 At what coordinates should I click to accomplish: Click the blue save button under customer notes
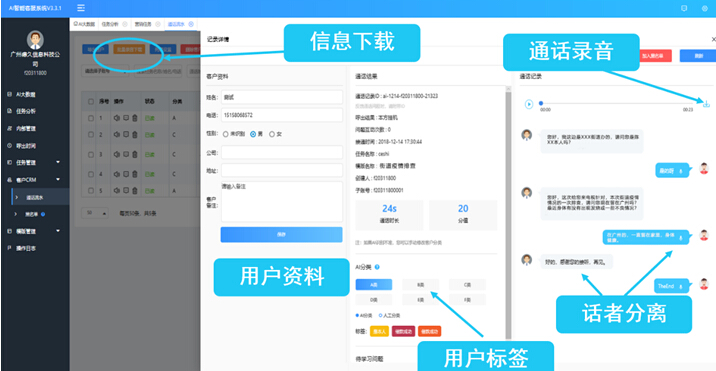tap(281, 234)
